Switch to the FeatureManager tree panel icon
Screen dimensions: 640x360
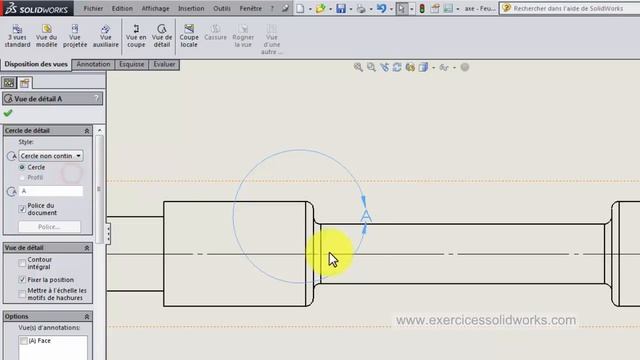click(9, 83)
